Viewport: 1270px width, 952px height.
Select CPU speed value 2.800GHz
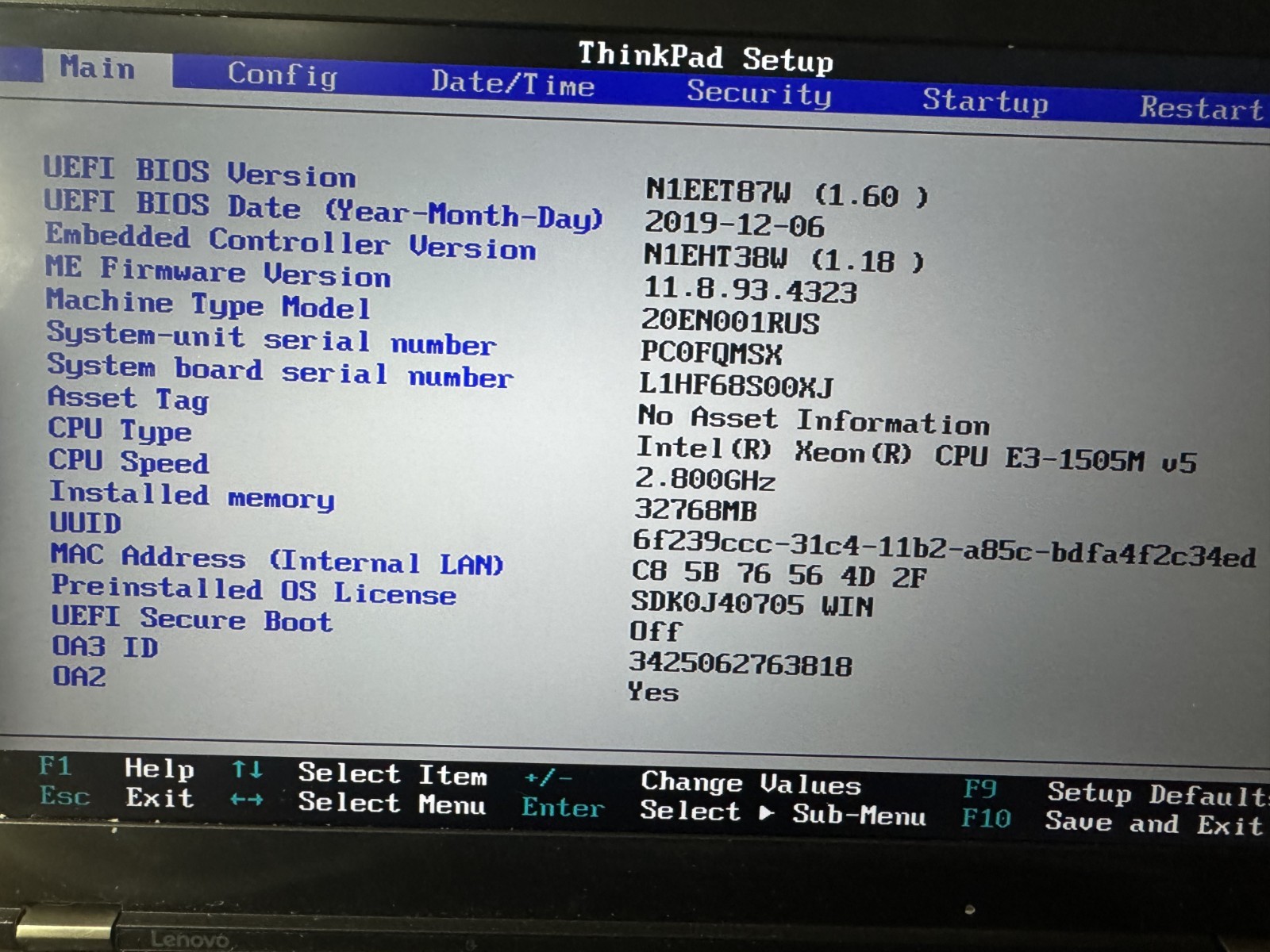click(x=705, y=480)
